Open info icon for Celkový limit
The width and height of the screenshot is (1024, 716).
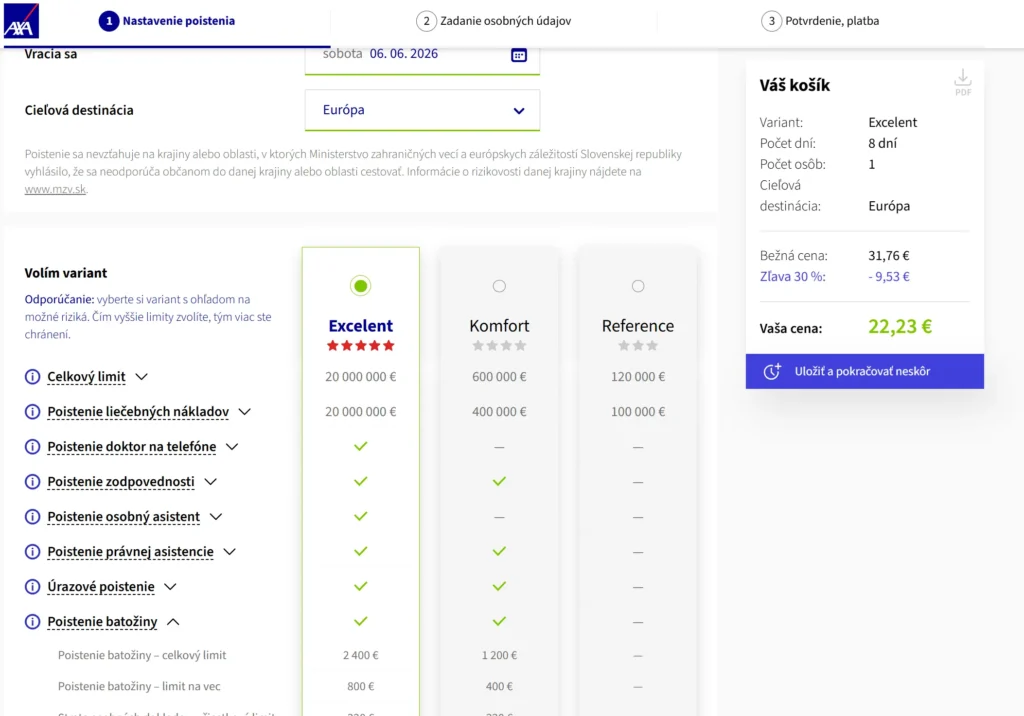pos(32,377)
